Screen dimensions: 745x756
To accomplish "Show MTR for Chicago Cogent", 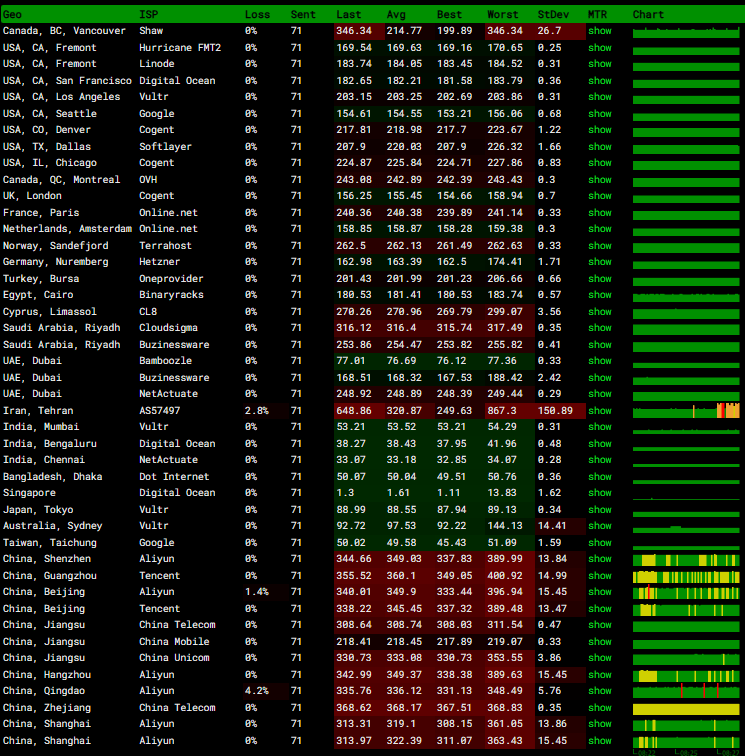I will coord(599,163).
